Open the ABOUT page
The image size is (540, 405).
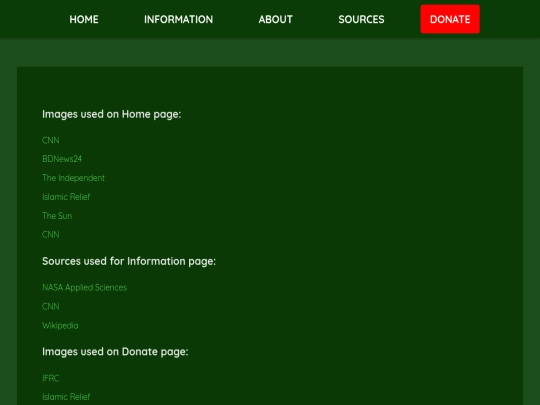[x=276, y=19]
